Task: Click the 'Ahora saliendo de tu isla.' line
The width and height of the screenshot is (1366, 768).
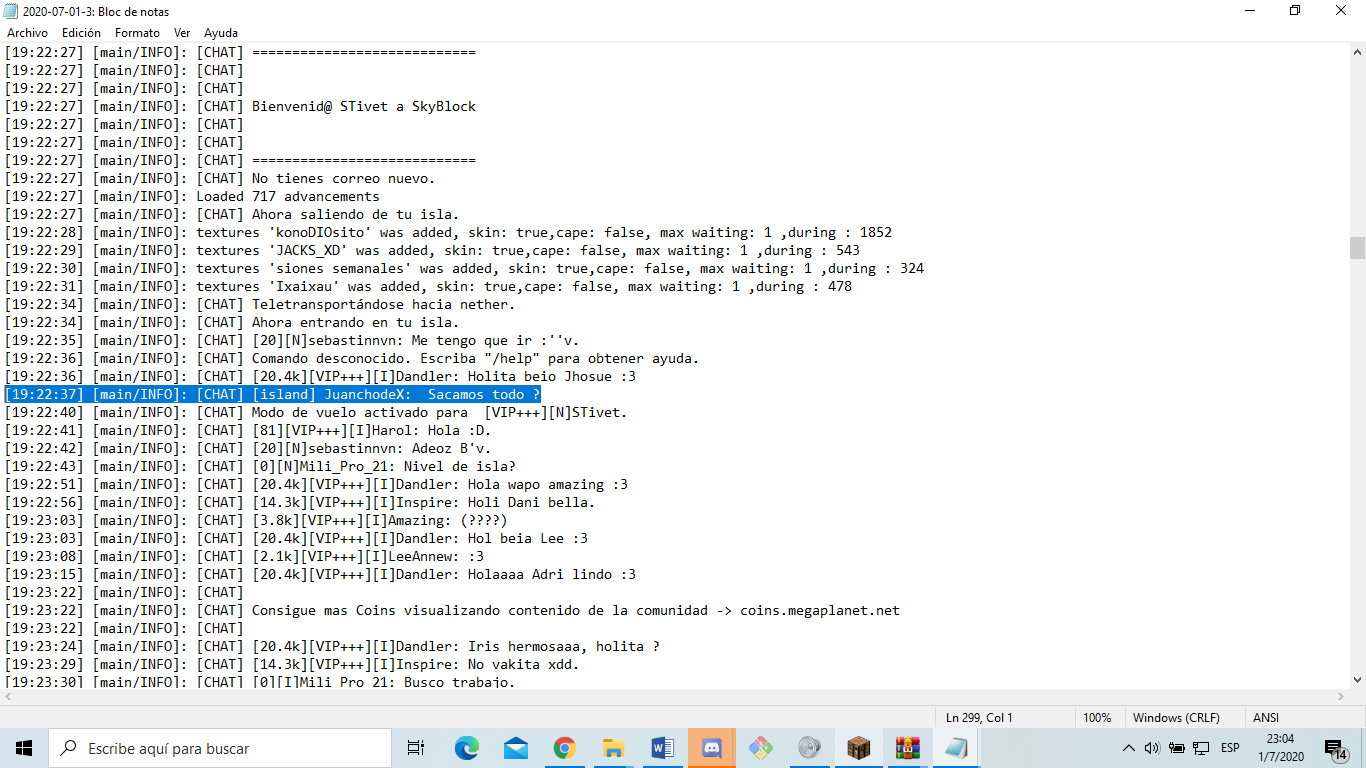Action: 232,214
